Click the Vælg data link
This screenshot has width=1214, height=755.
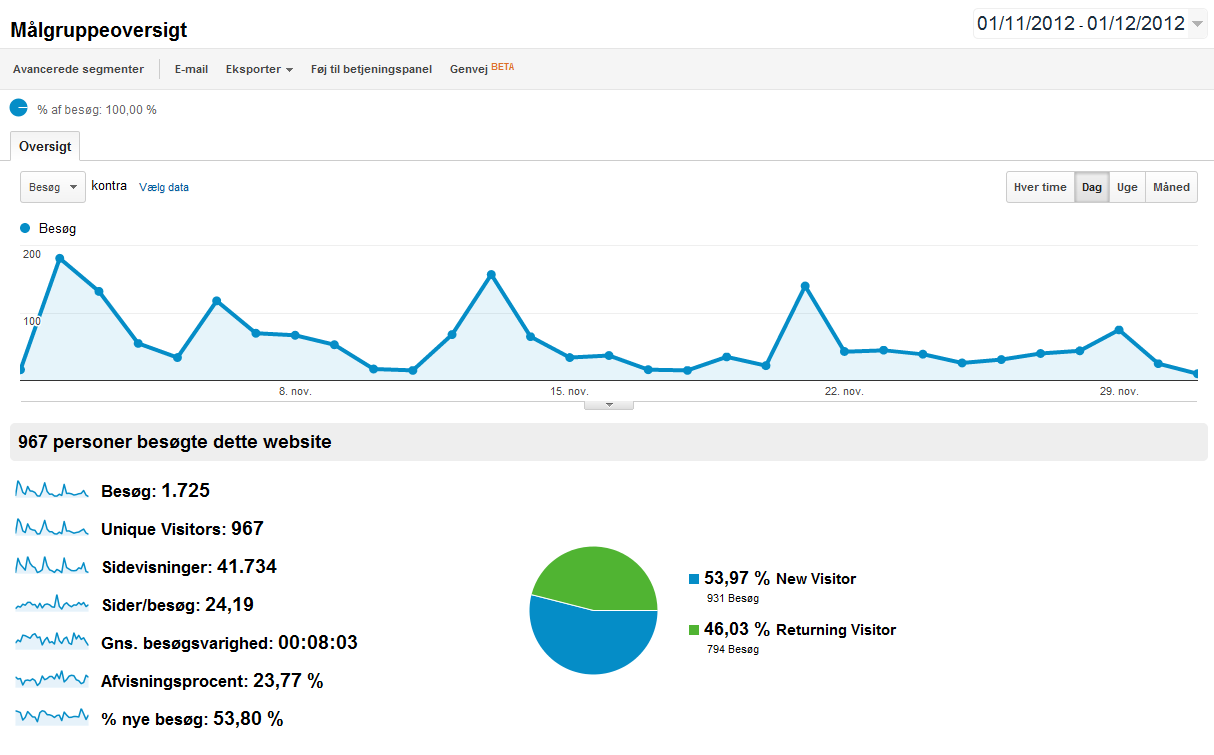(x=164, y=187)
